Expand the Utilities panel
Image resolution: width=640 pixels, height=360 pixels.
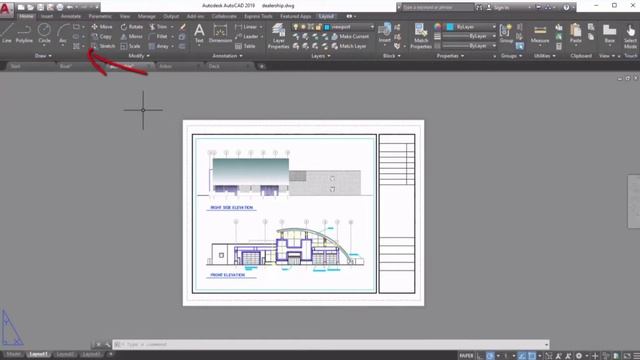click(x=544, y=56)
